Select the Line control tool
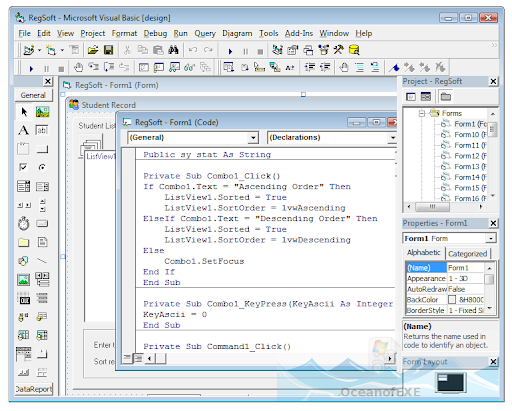512x411 pixels. pos(42,261)
